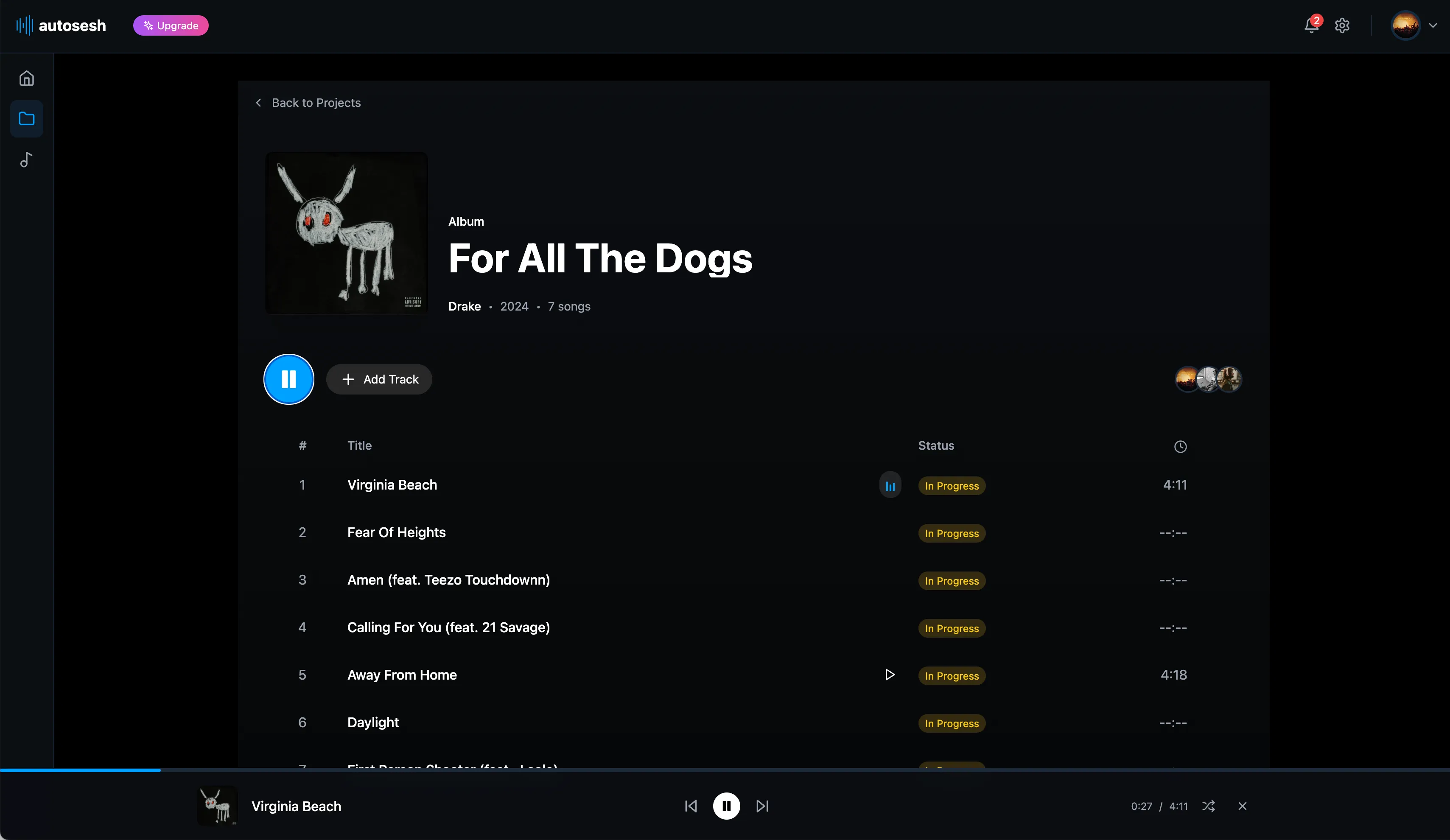The width and height of the screenshot is (1450, 840).
Task: Click the player bar album thumbnail
Action: pyautogui.click(x=217, y=806)
